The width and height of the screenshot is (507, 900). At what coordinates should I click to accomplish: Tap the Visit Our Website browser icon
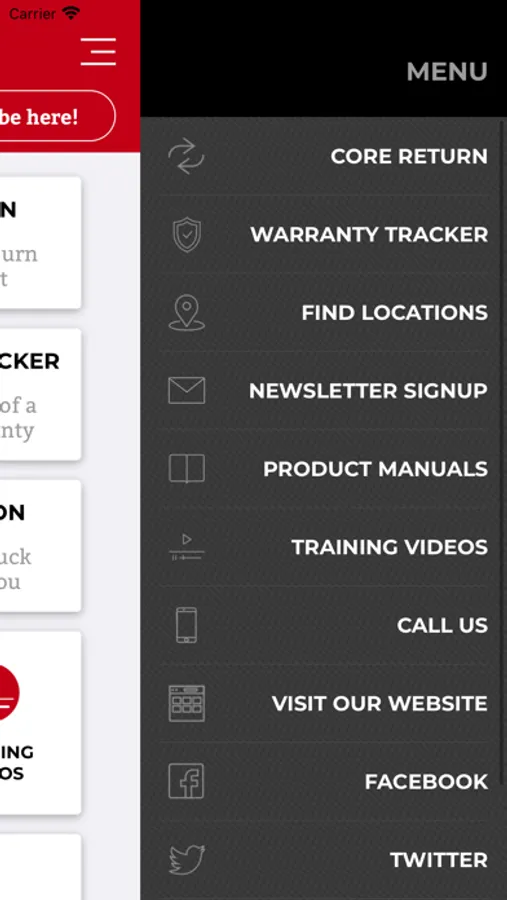tap(187, 703)
